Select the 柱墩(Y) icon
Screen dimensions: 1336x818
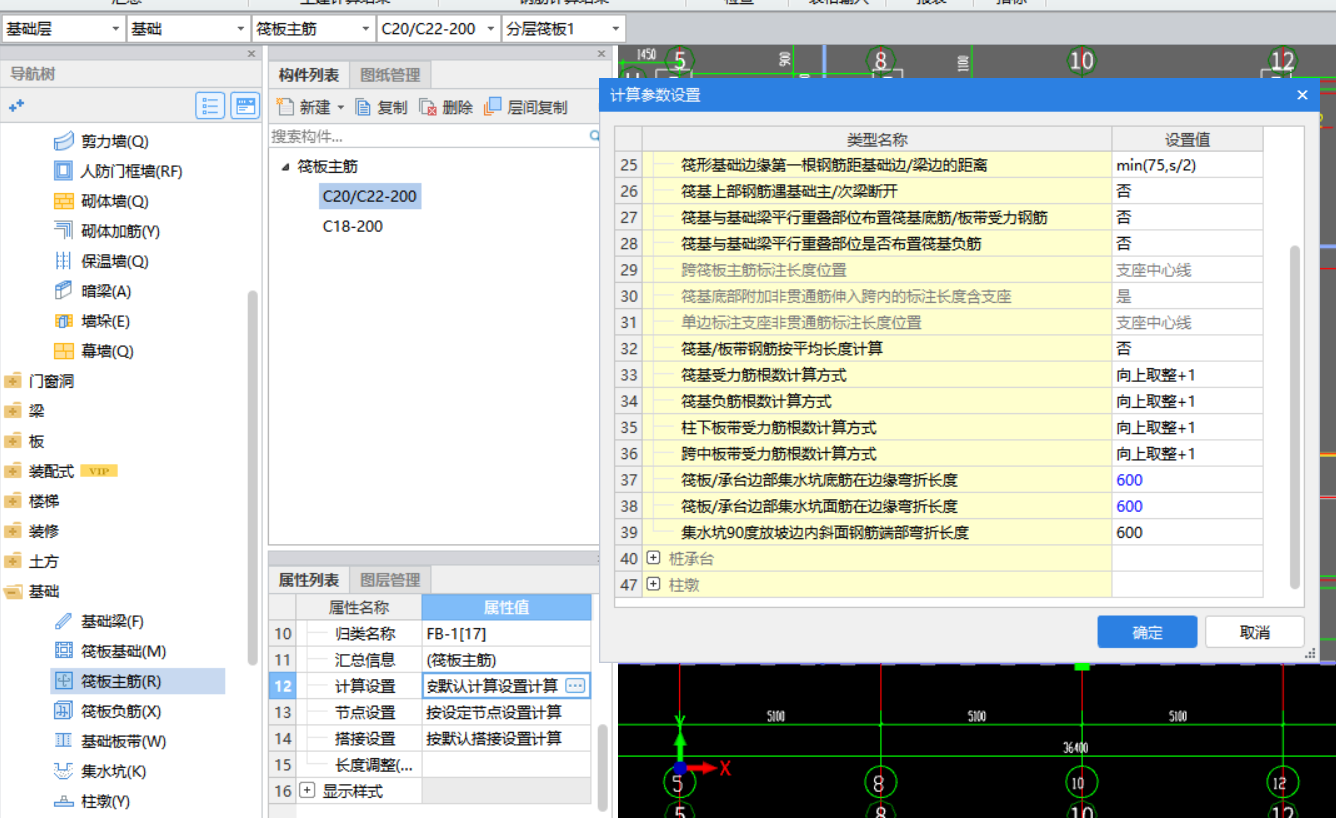63,801
